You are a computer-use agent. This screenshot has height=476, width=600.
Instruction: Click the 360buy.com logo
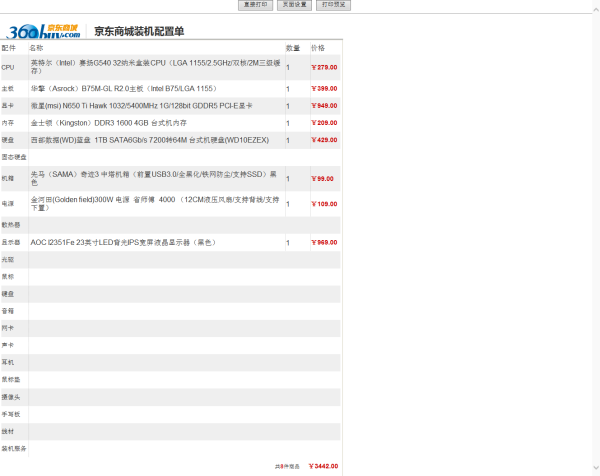[43, 31]
